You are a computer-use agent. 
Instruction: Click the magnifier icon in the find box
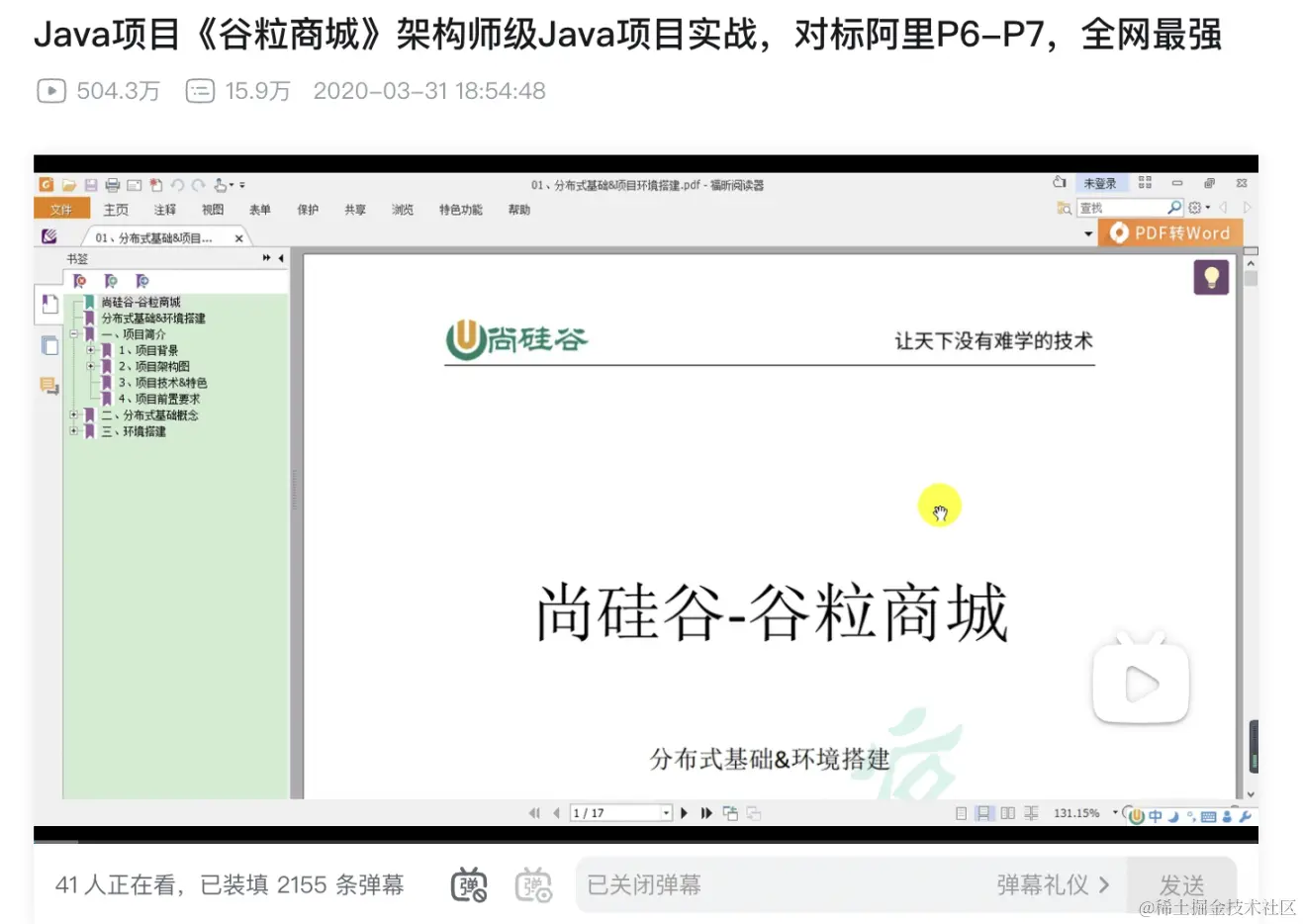point(1174,208)
